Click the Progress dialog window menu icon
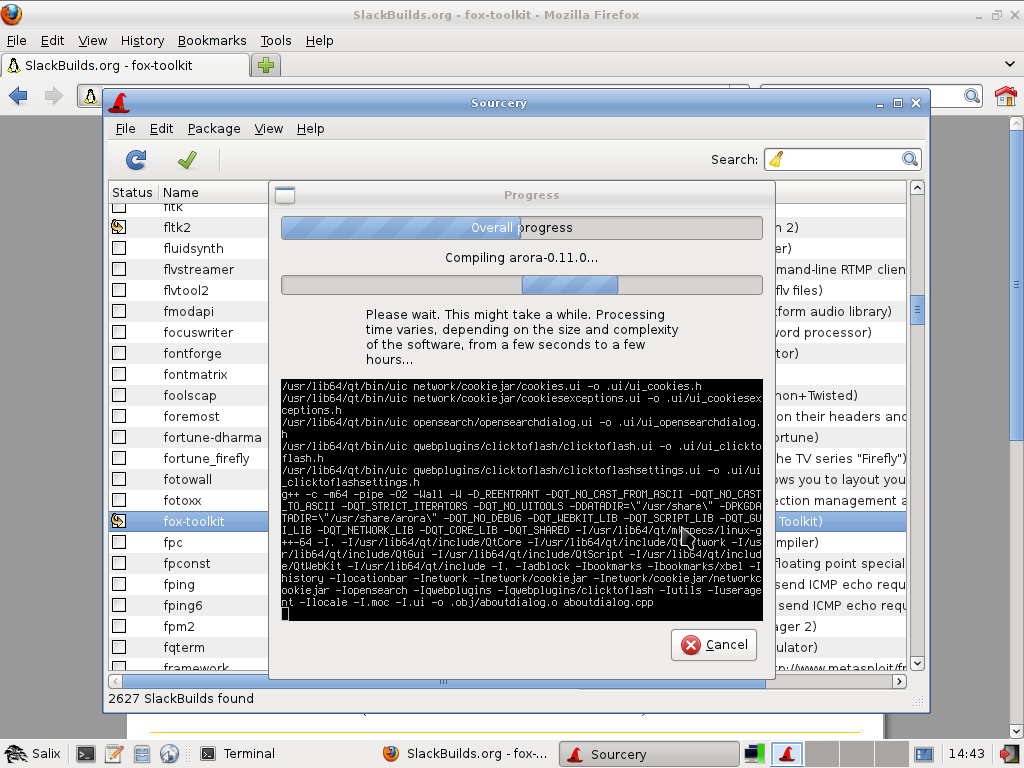 point(285,195)
